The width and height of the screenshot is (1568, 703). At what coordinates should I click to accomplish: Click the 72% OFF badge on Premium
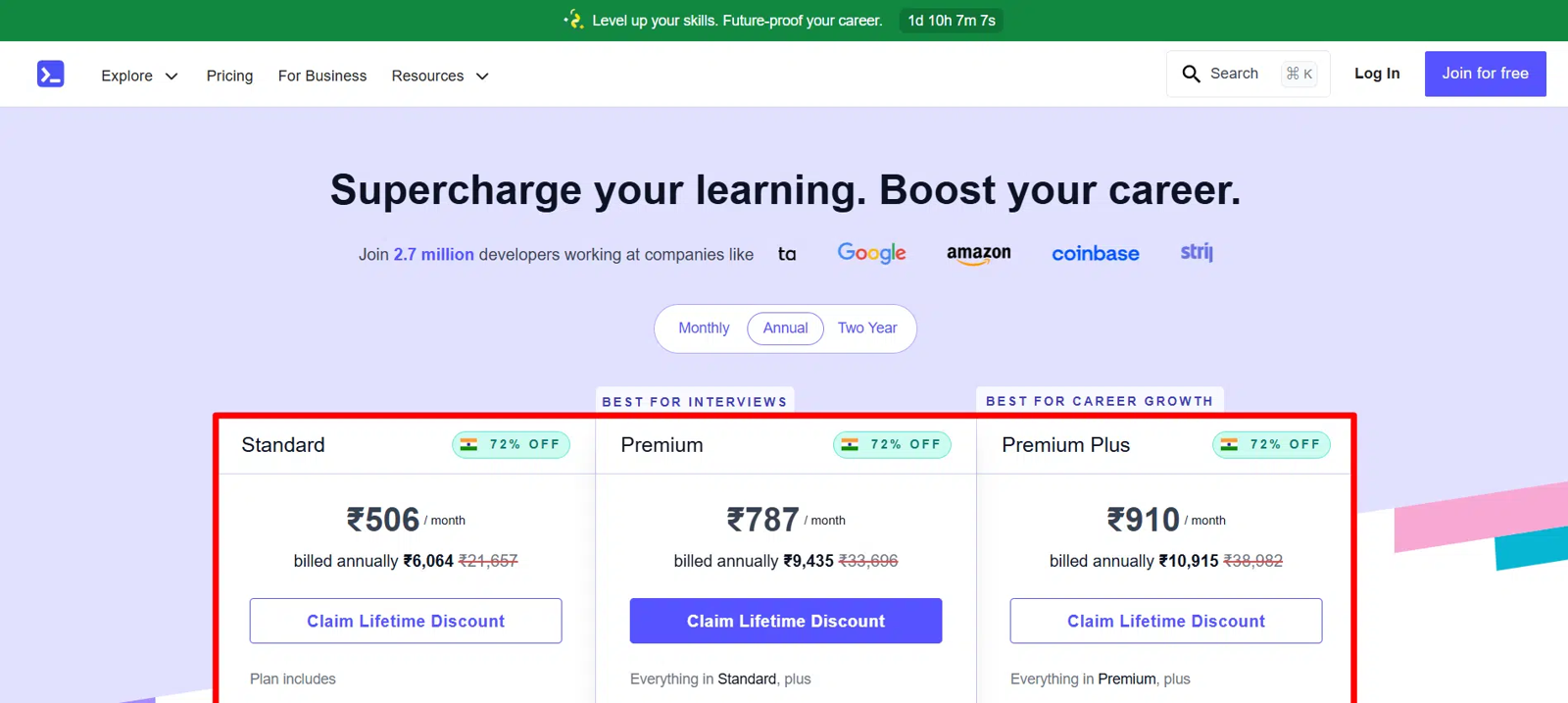[x=892, y=445]
